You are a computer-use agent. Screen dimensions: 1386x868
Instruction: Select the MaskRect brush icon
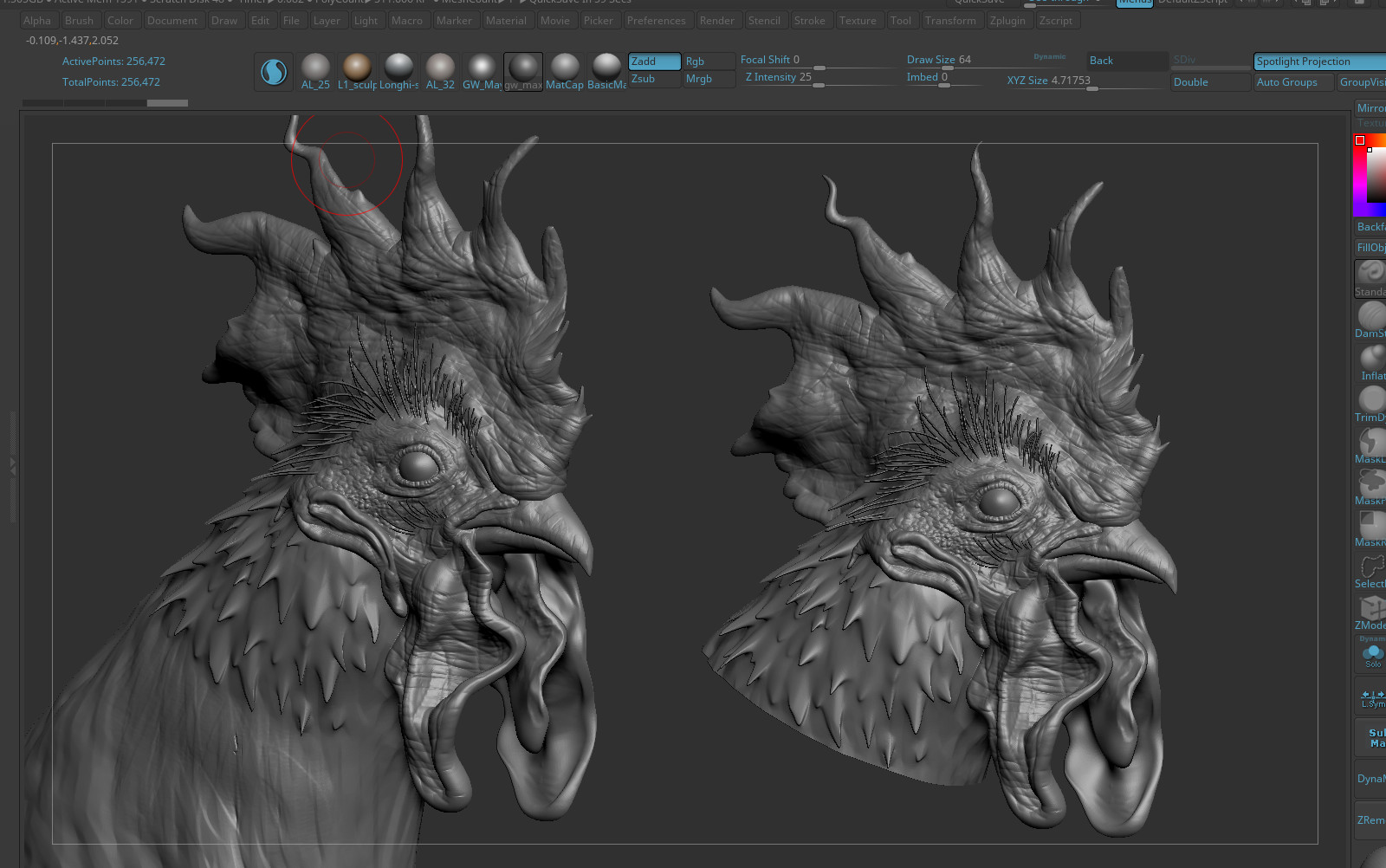(x=1370, y=528)
